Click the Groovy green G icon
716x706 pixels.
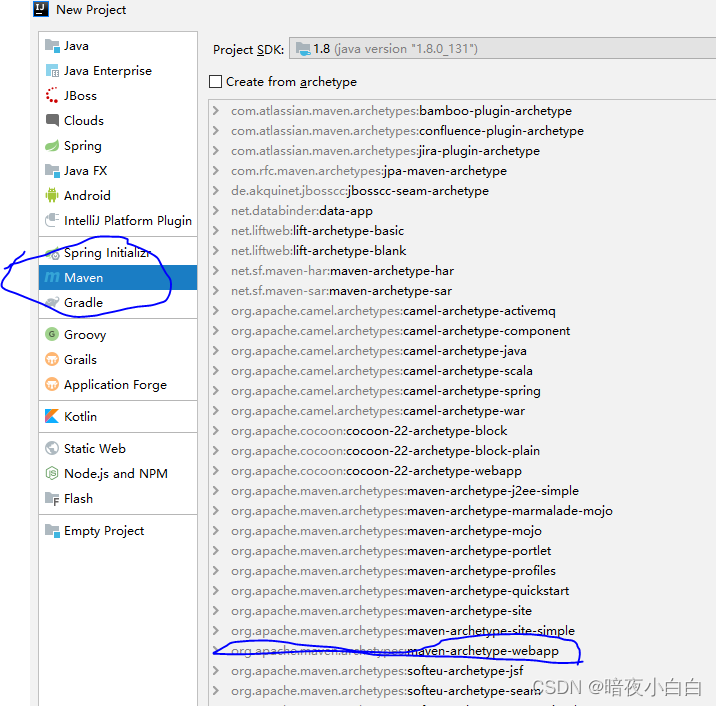(x=52, y=334)
